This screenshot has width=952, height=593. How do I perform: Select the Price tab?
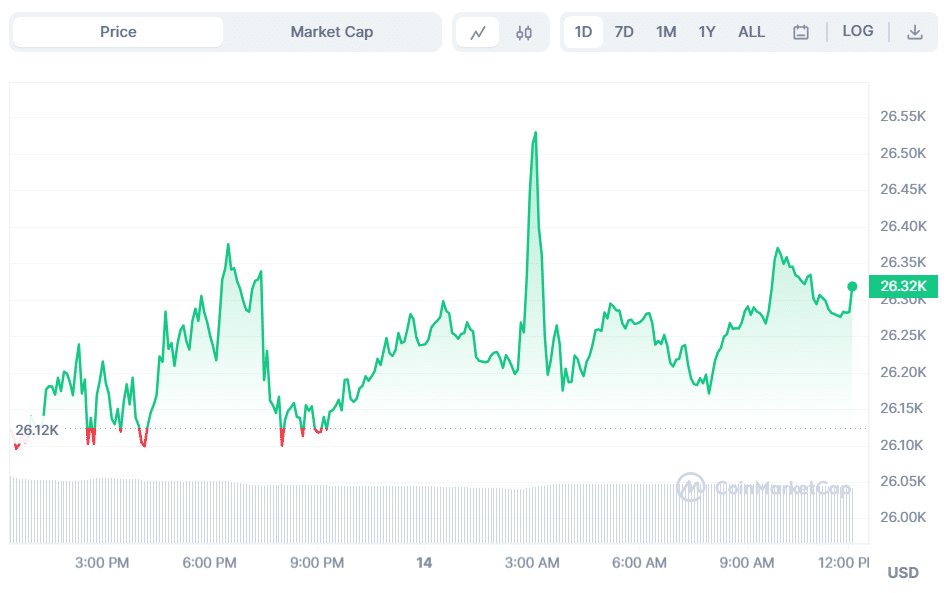click(x=118, y=32)
